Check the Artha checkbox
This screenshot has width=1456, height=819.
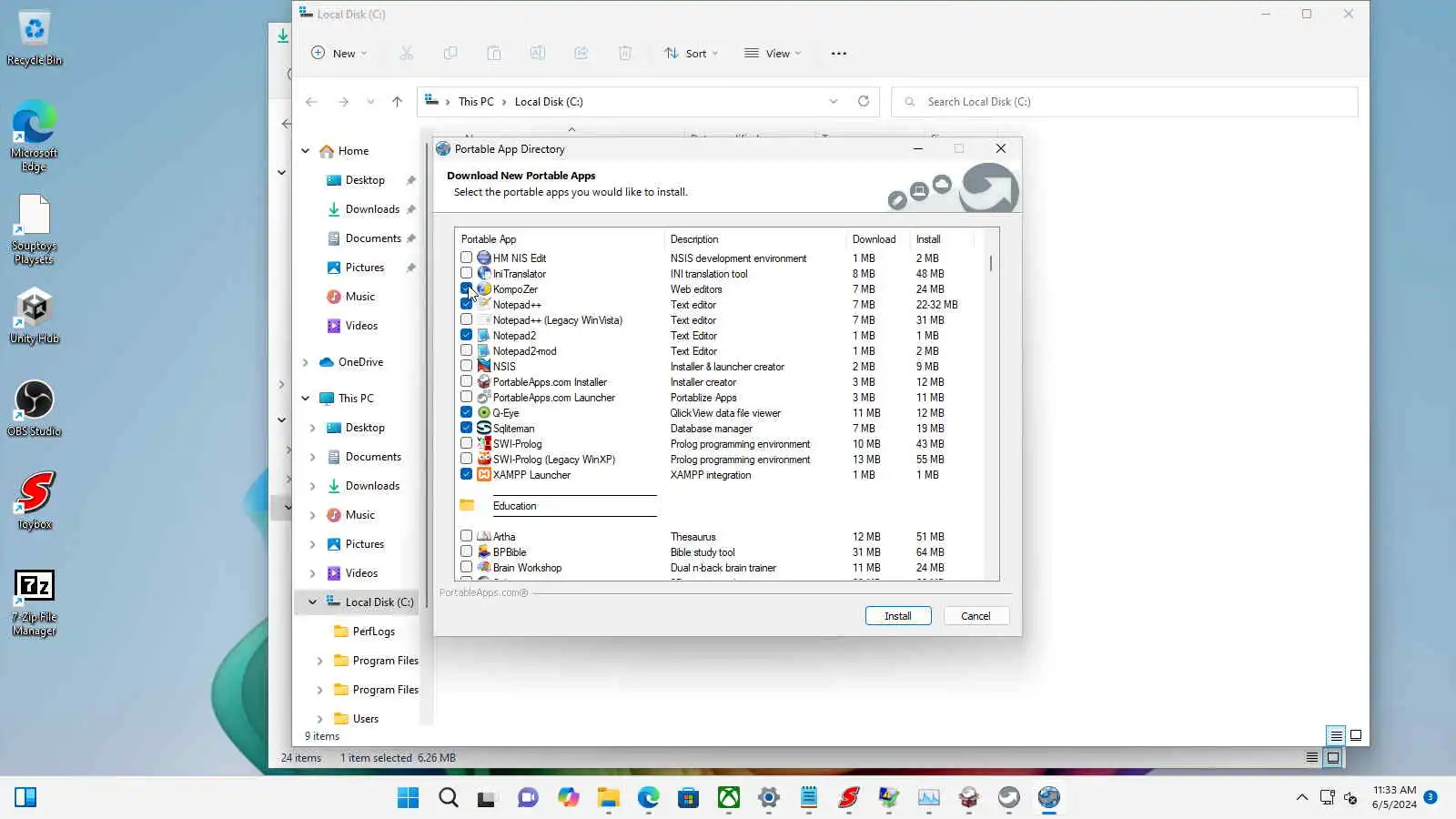pos(466,536)
